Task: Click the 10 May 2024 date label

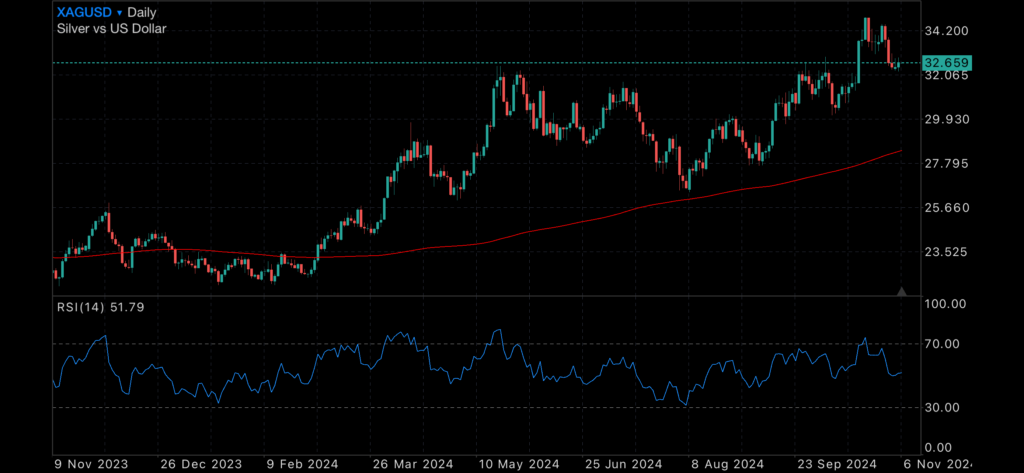Action: click(519, 465)
